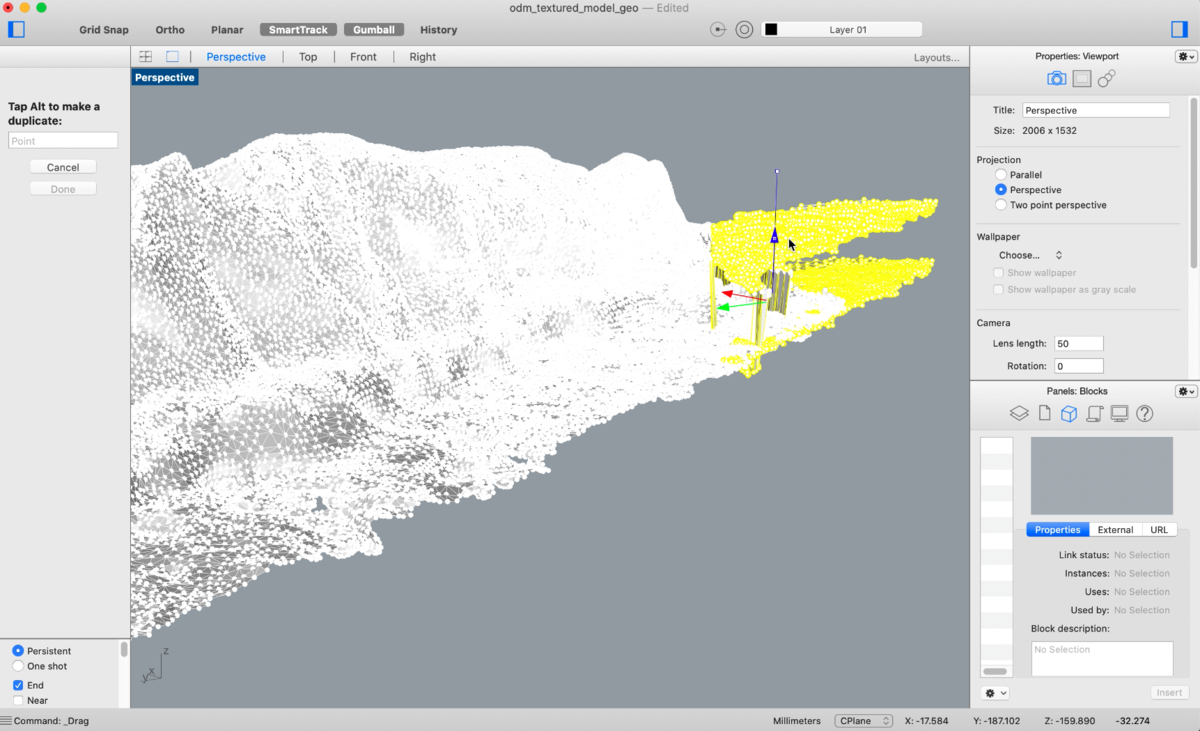
Task: Select the Properties tab in Blocks
Action: (1057, 530)
